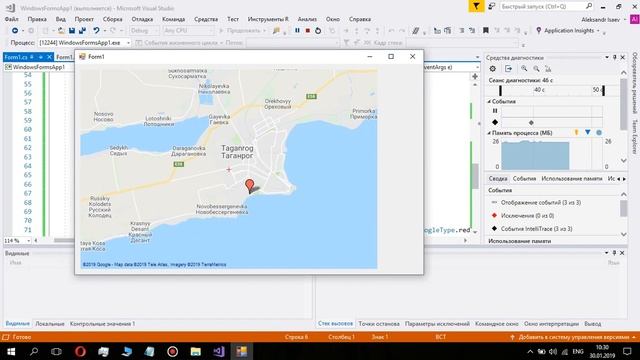Viewport: 640px width, 360px height.
Task: Open the Team Explorer side tab
Action: (635, 137)
